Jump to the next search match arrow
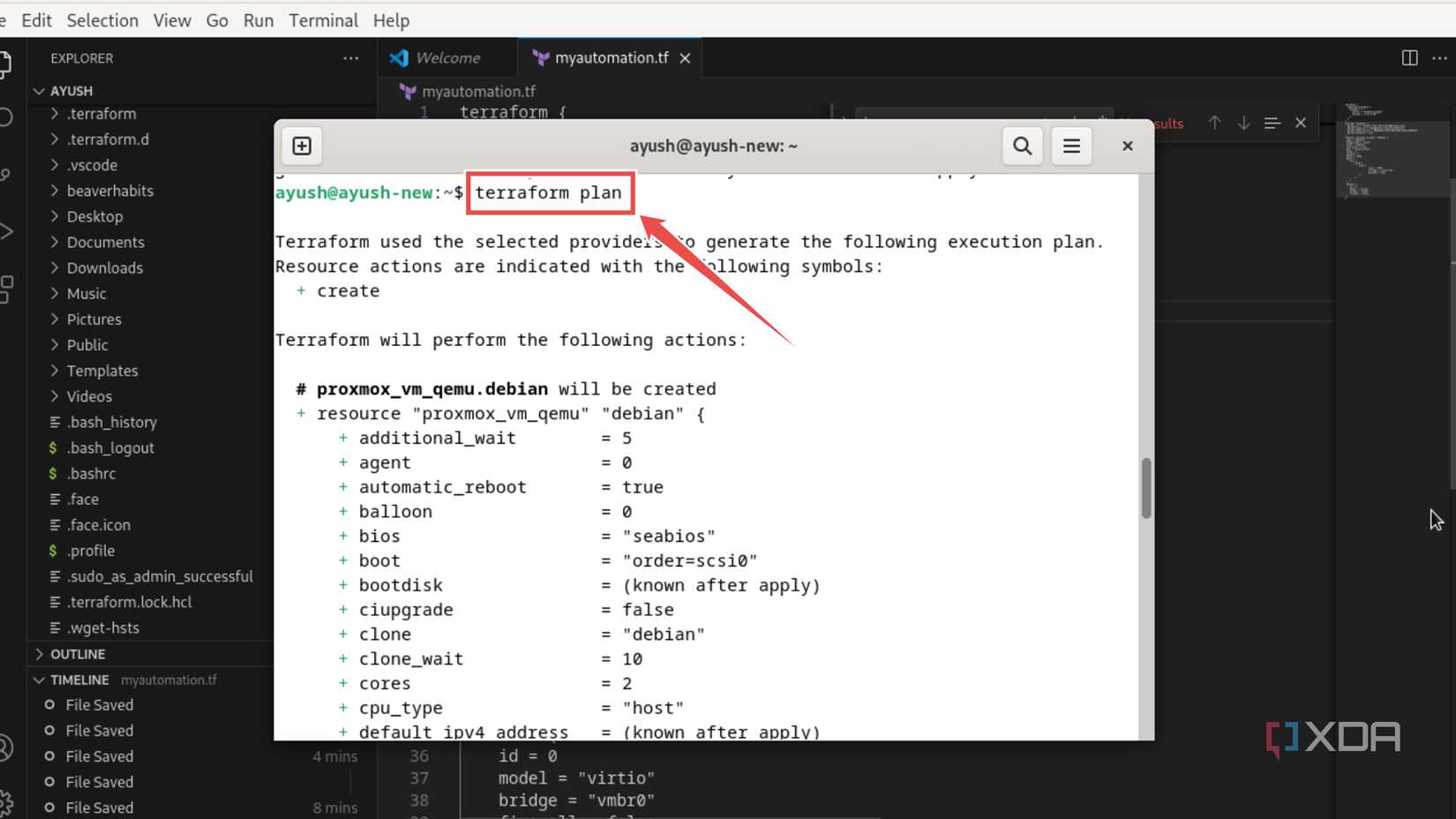 tap(1243, 123)
